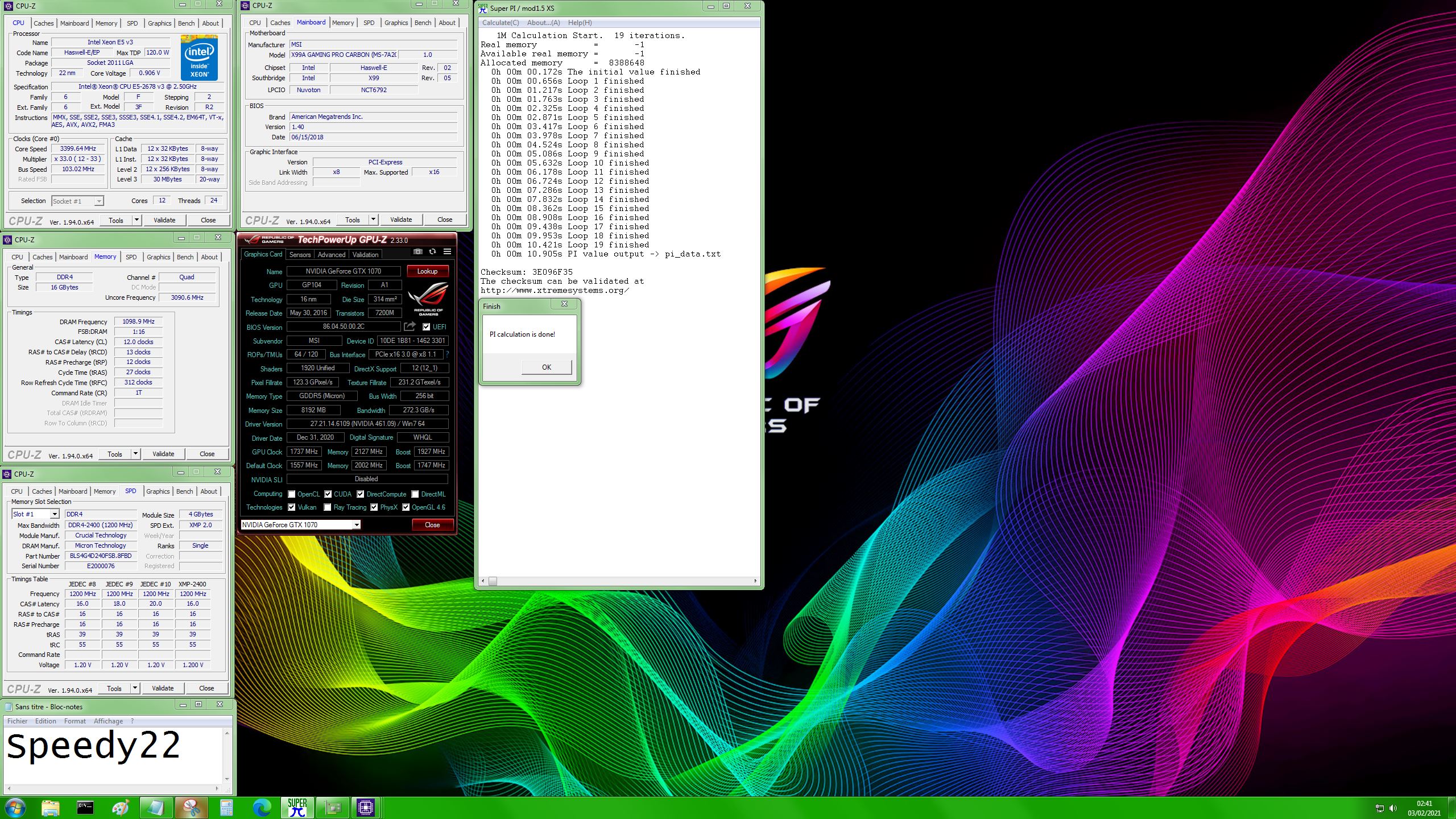Open the Bench tab in CPU-Z Mainboard window
This screenshot has width=1456, height=819.
pyautogui.click(x=423, y=23)
